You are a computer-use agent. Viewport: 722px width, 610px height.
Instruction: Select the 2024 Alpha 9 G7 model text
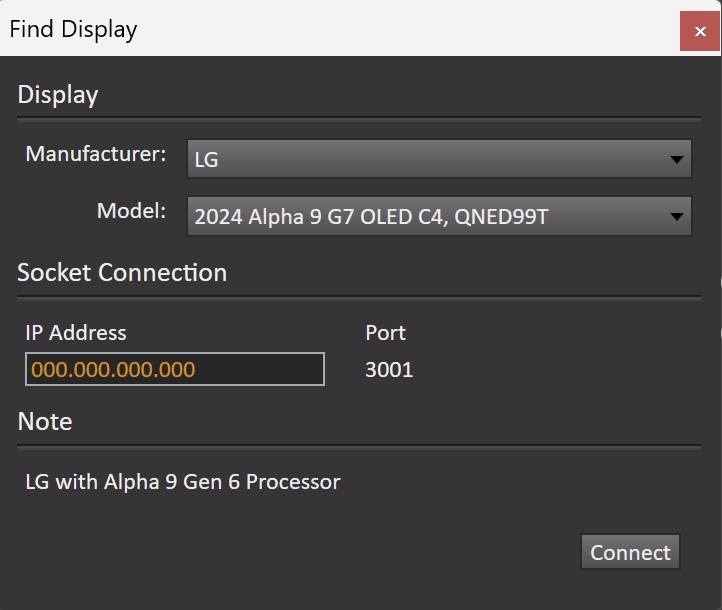pyautogui.click(x=371, y=217)
